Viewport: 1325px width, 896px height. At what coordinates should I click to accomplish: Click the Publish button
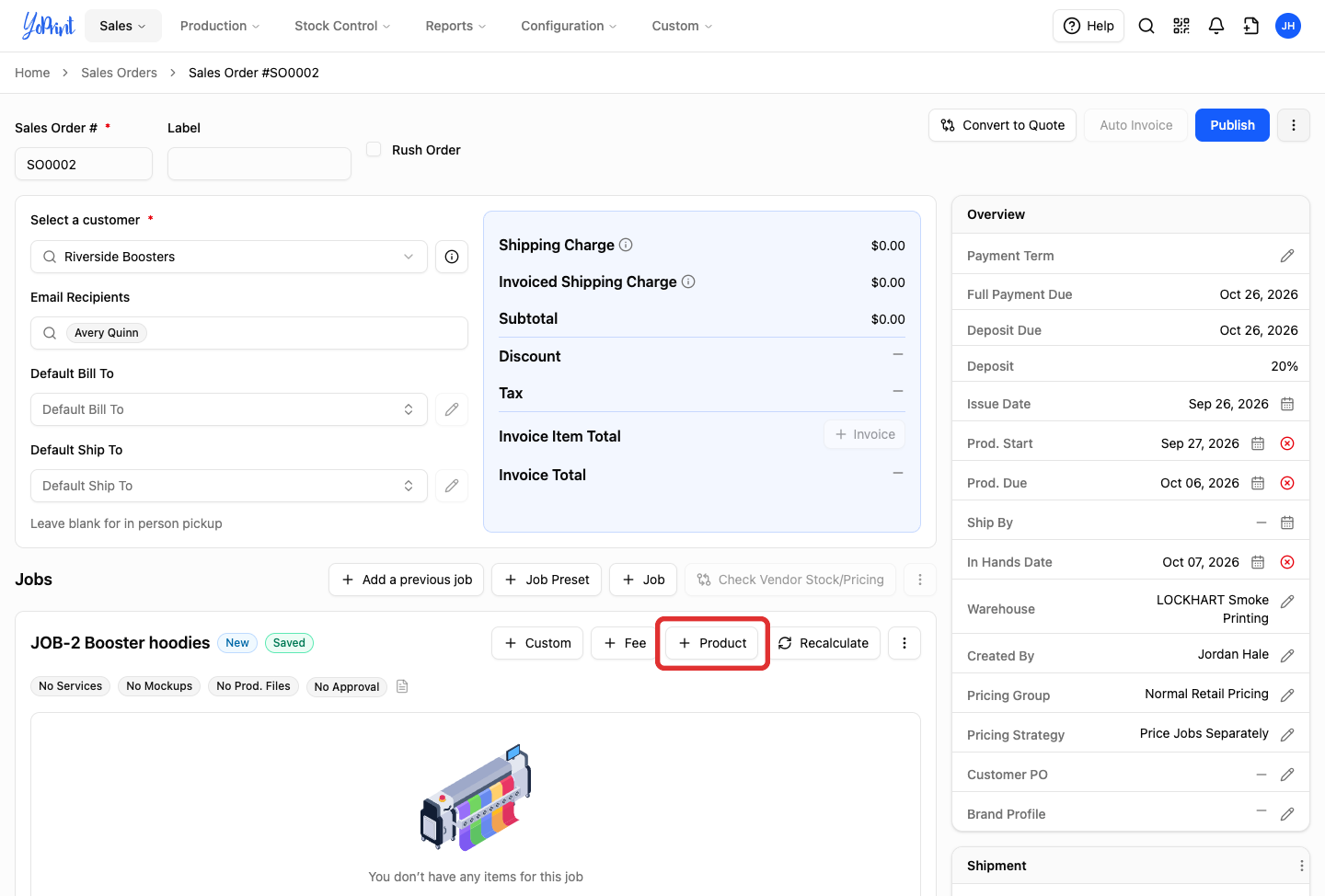1232,125
